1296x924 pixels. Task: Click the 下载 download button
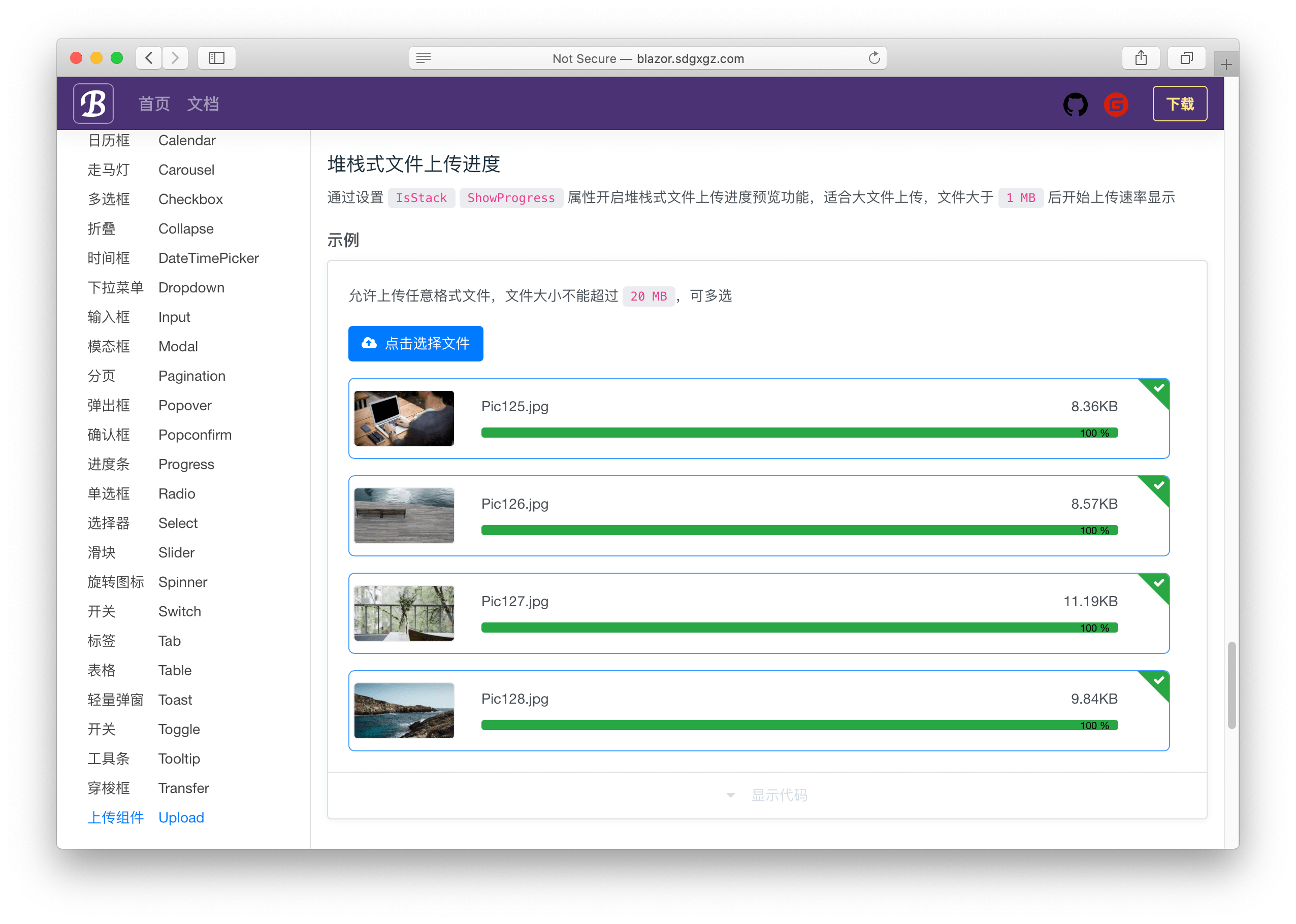[x=1179, y=104]
